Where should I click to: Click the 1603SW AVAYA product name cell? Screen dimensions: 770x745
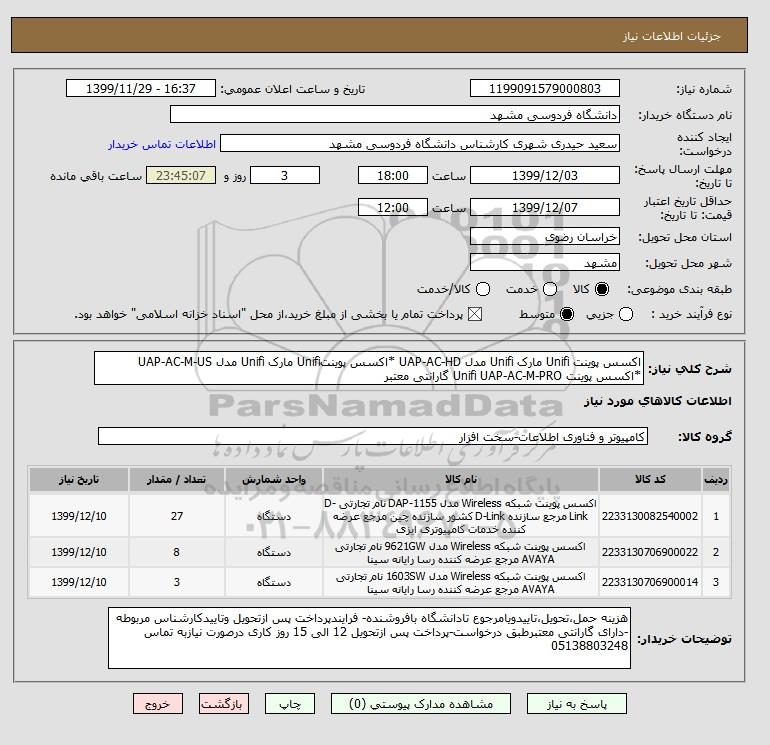pos(461,582)
